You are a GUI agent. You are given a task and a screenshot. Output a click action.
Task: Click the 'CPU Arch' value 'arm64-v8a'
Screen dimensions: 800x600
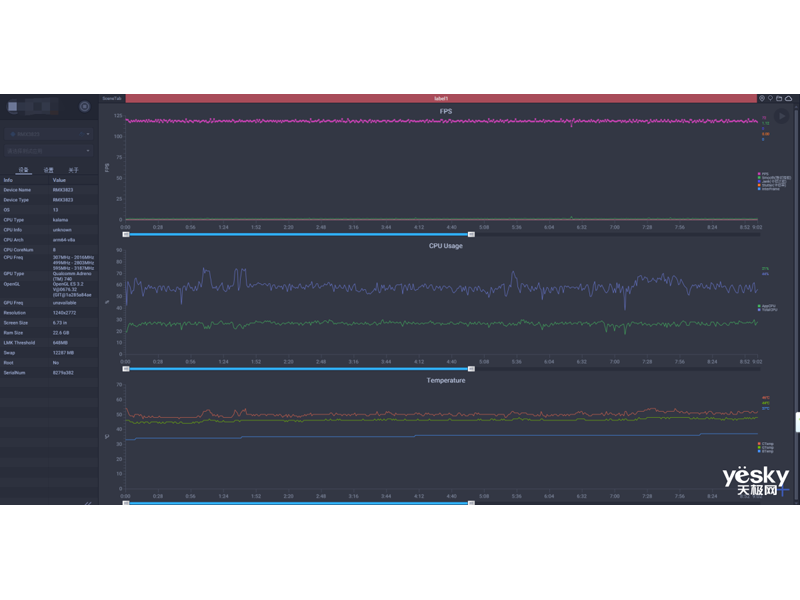pyautogui.click(x=64, y=240)
